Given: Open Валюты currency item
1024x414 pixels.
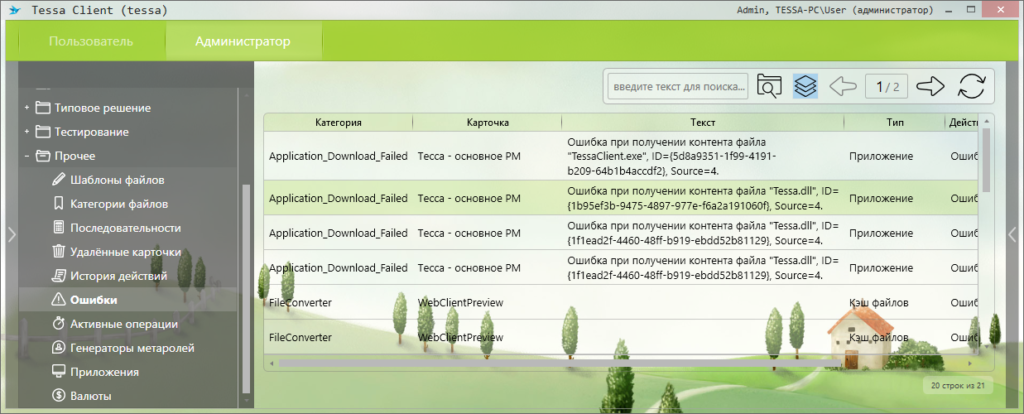Looking at the screenshot, I should coord(91,396).
